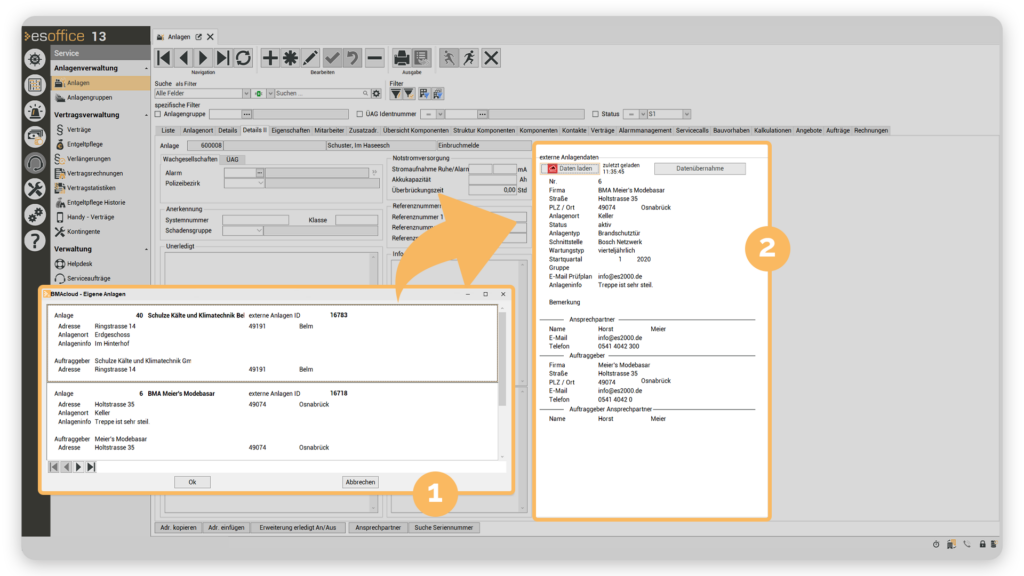This screenshot has height=576, width=1024.
Task: Undo changes with the curved arrow icon
Action: (x=353, y=58)
